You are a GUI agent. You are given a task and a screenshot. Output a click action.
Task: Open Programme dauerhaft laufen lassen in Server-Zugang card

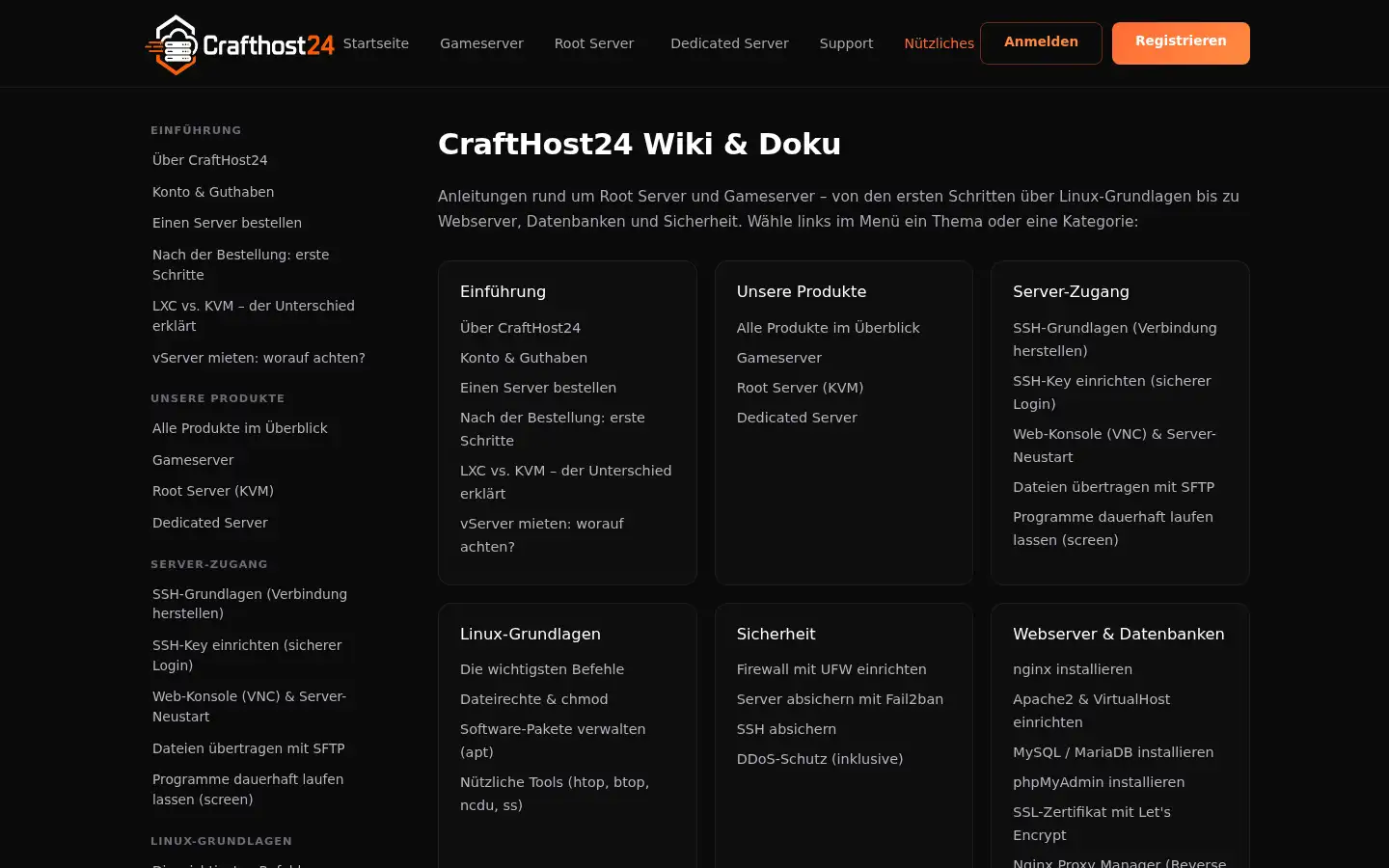click(x=1113, y=529)
